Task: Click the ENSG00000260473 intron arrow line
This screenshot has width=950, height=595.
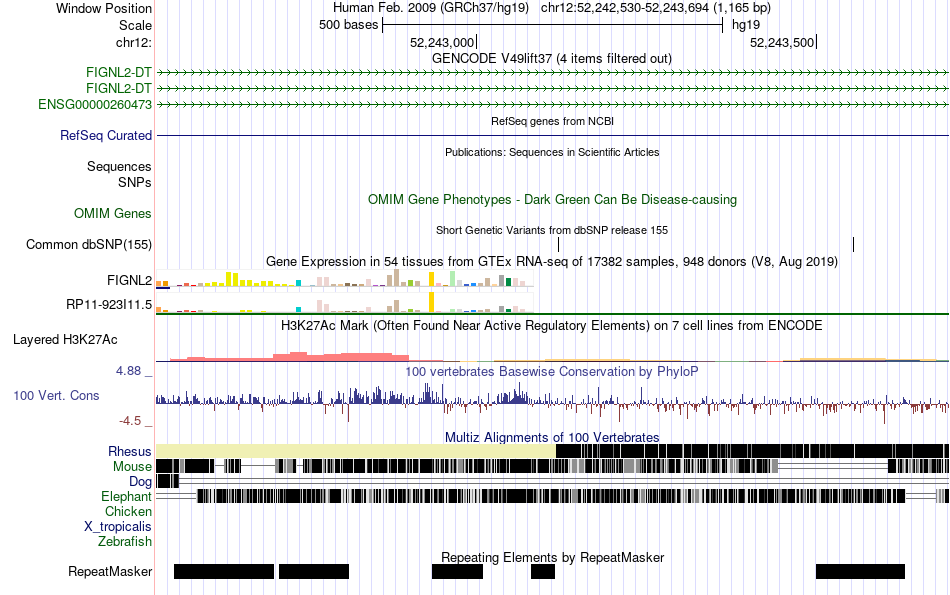Action: pos(553,104)
